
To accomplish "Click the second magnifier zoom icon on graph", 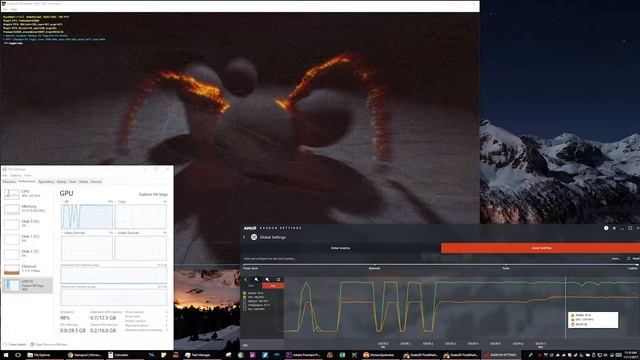I will pyautogui.click(x=267, y=280).
